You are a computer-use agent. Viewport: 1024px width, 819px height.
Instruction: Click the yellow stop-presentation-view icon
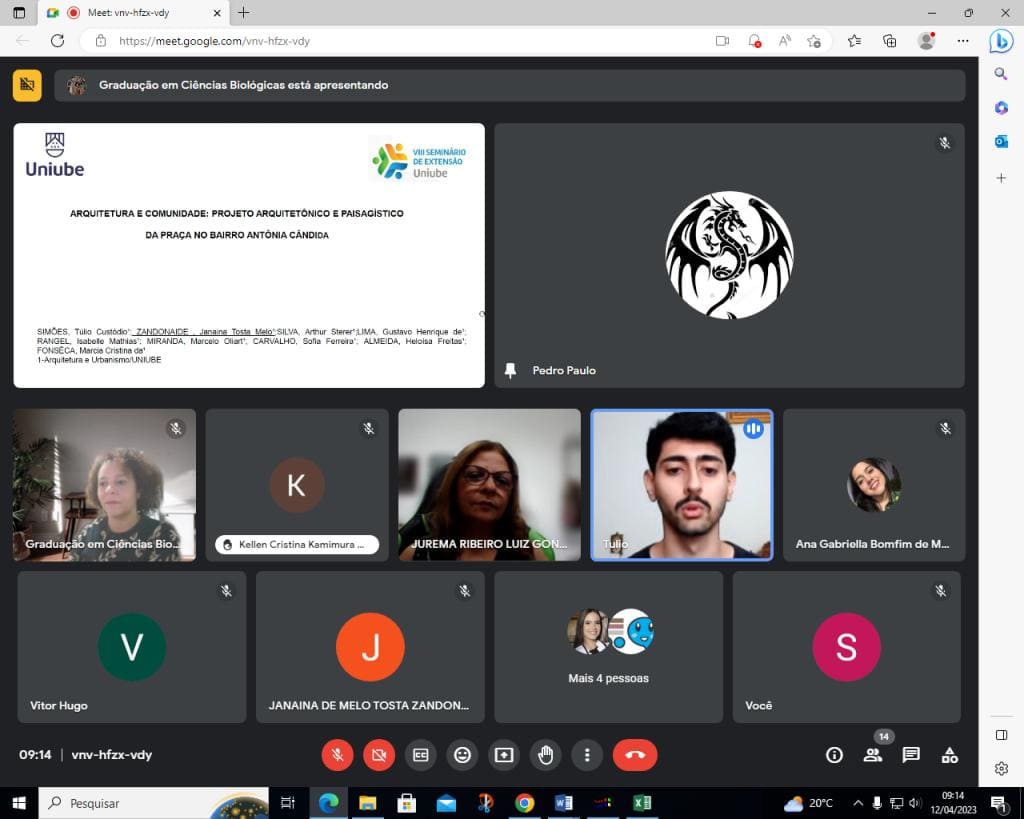(27, 85)
